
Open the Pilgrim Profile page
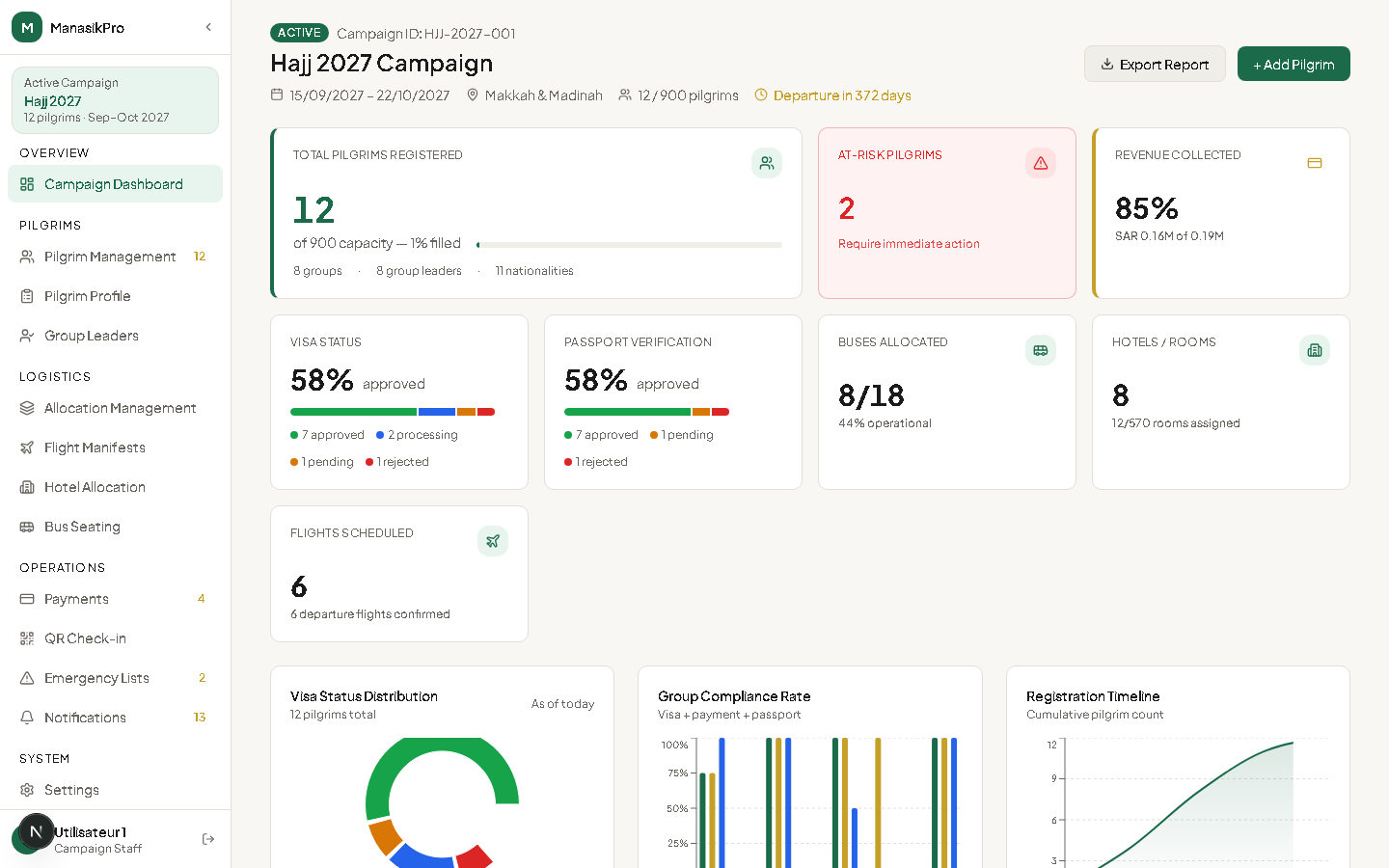click(115, 296)
